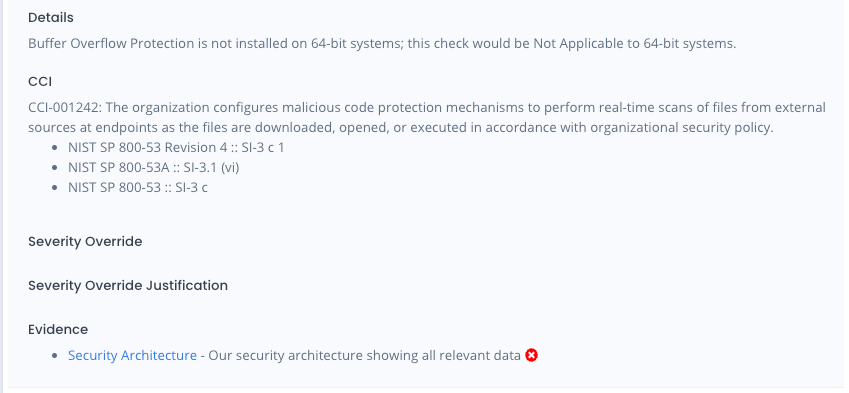This screenshot has width=849, height=393.
Task: Open the Security Architecture evidence link
Action: (x=132, y=356)
